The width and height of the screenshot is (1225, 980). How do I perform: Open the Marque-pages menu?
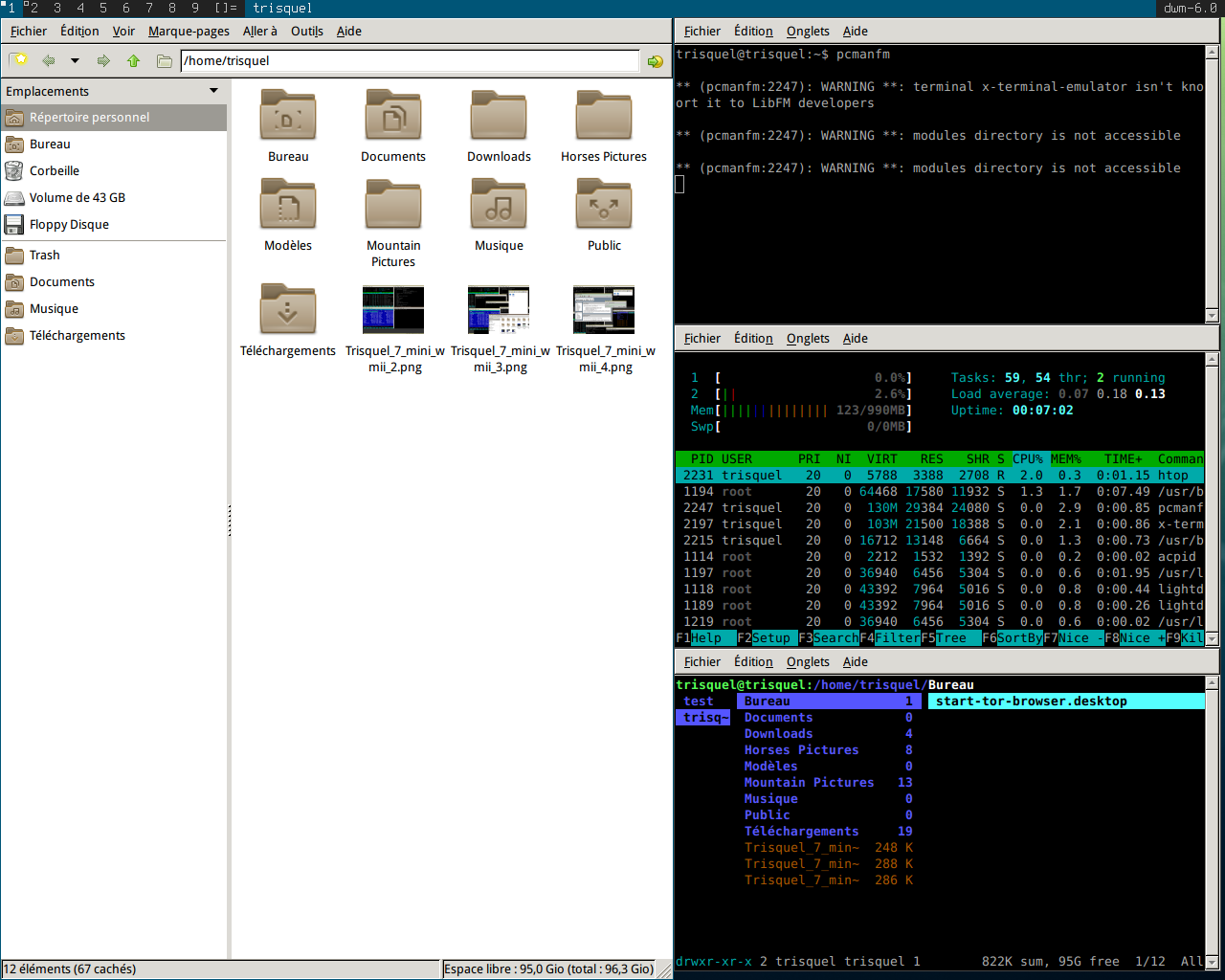pyautogui.click(x=189, y=31)
